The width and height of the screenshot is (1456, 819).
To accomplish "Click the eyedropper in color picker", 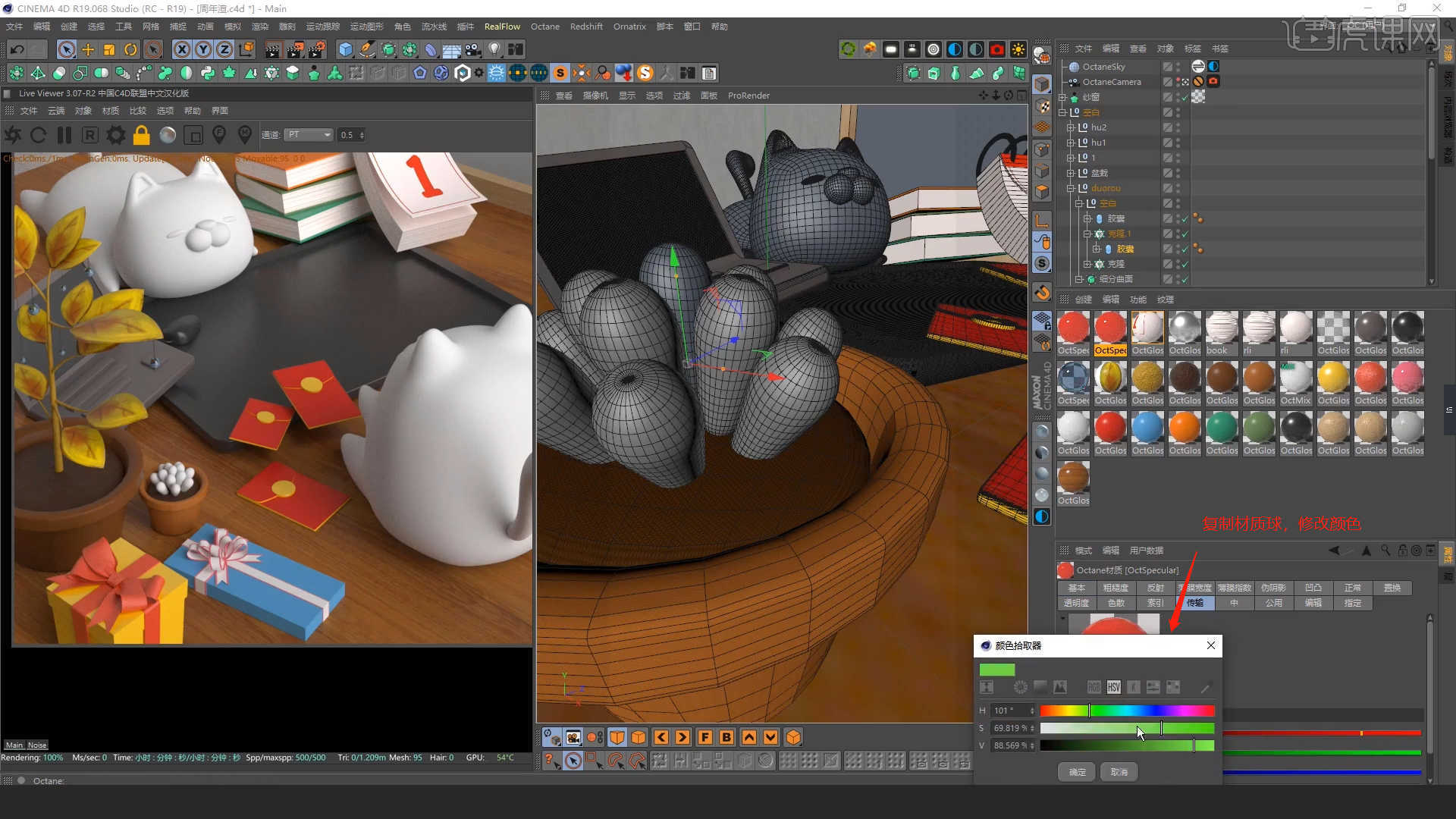I will [1205, 687].
